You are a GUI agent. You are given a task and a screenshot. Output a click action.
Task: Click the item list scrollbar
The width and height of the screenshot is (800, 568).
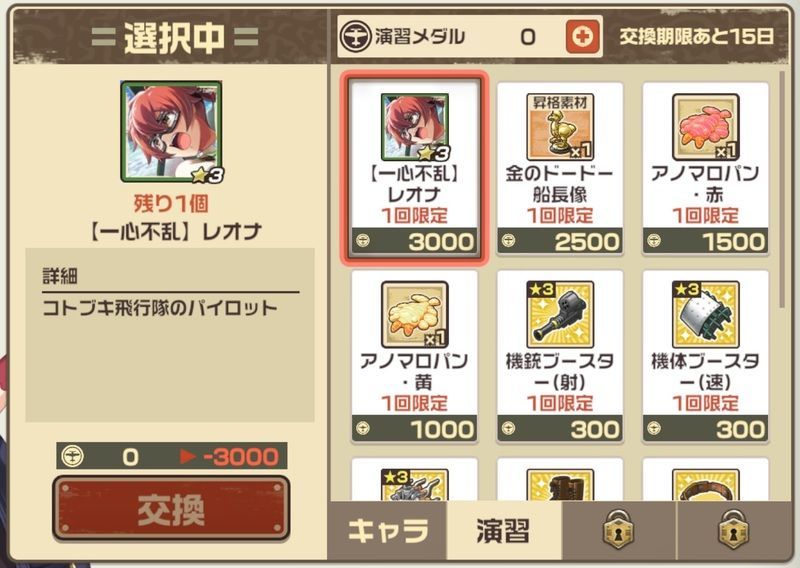click(x=782, y=190)
